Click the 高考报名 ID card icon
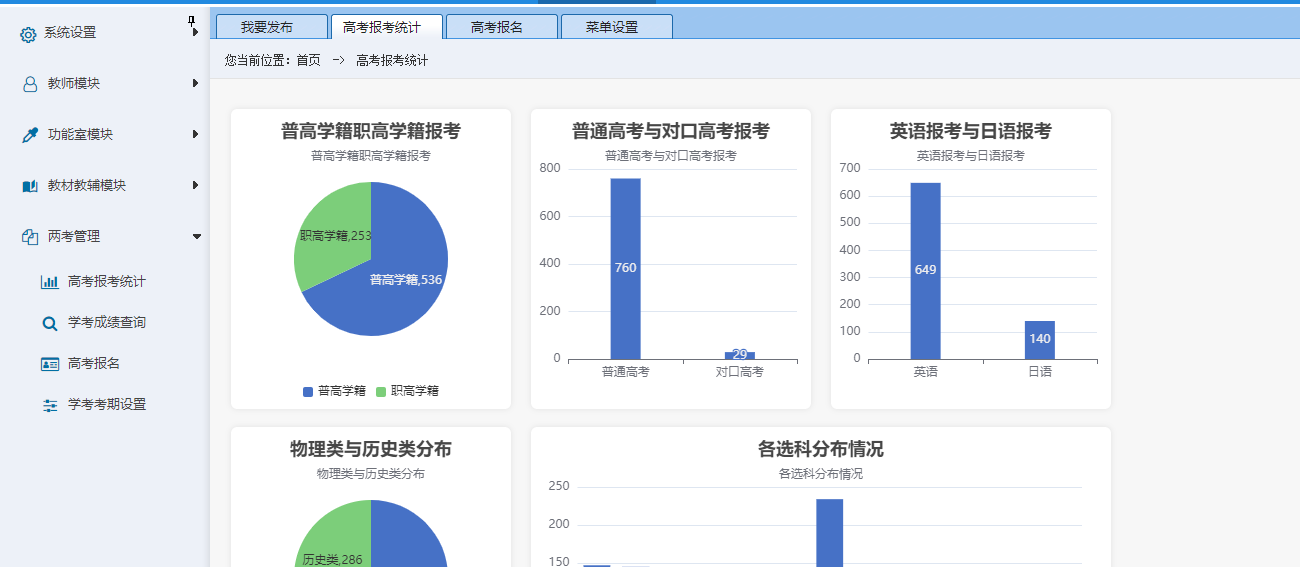Viewport: 1300px width, 567px height. coord(50,364)
